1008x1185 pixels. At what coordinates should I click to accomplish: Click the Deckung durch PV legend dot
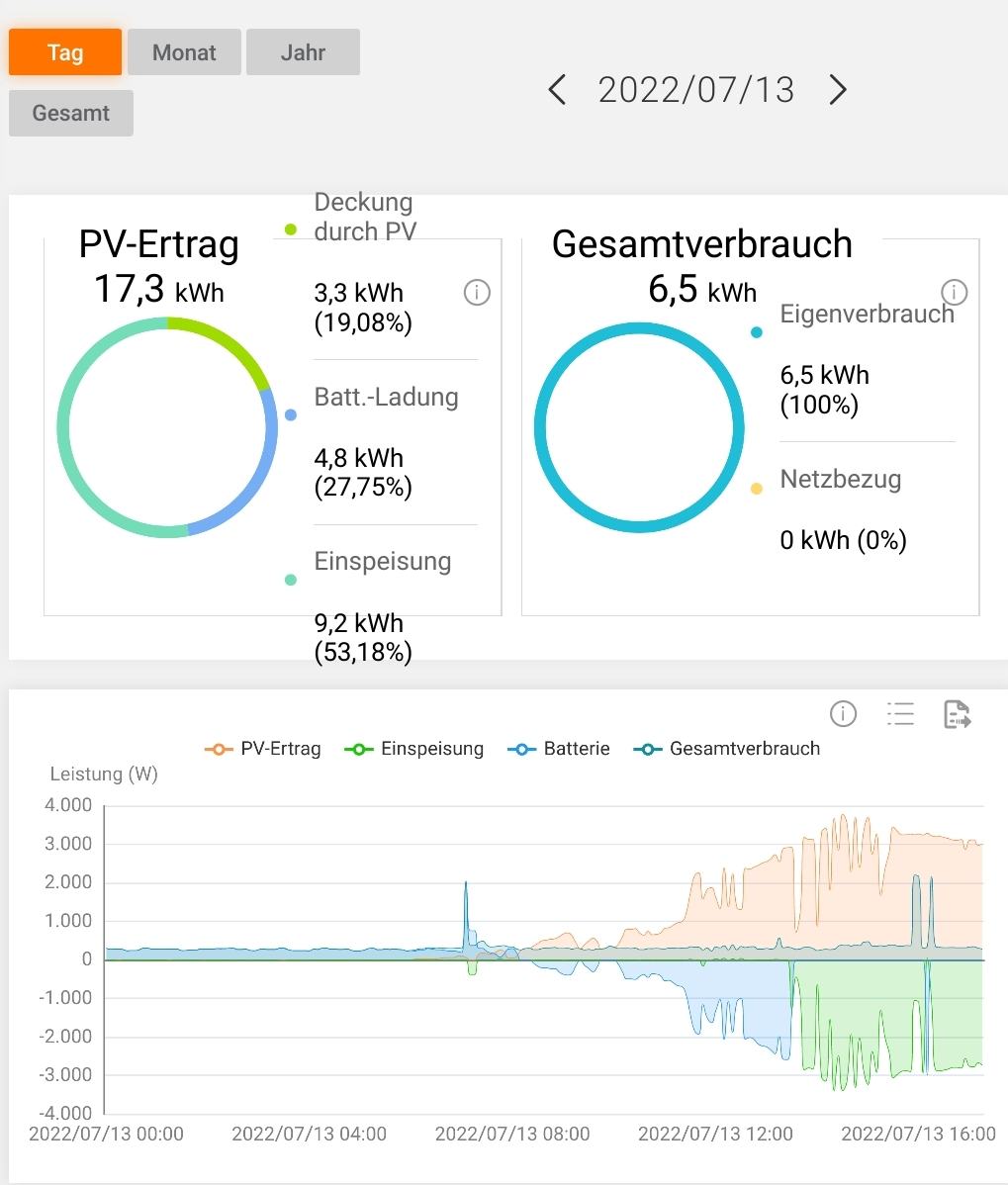coord(291,229)
